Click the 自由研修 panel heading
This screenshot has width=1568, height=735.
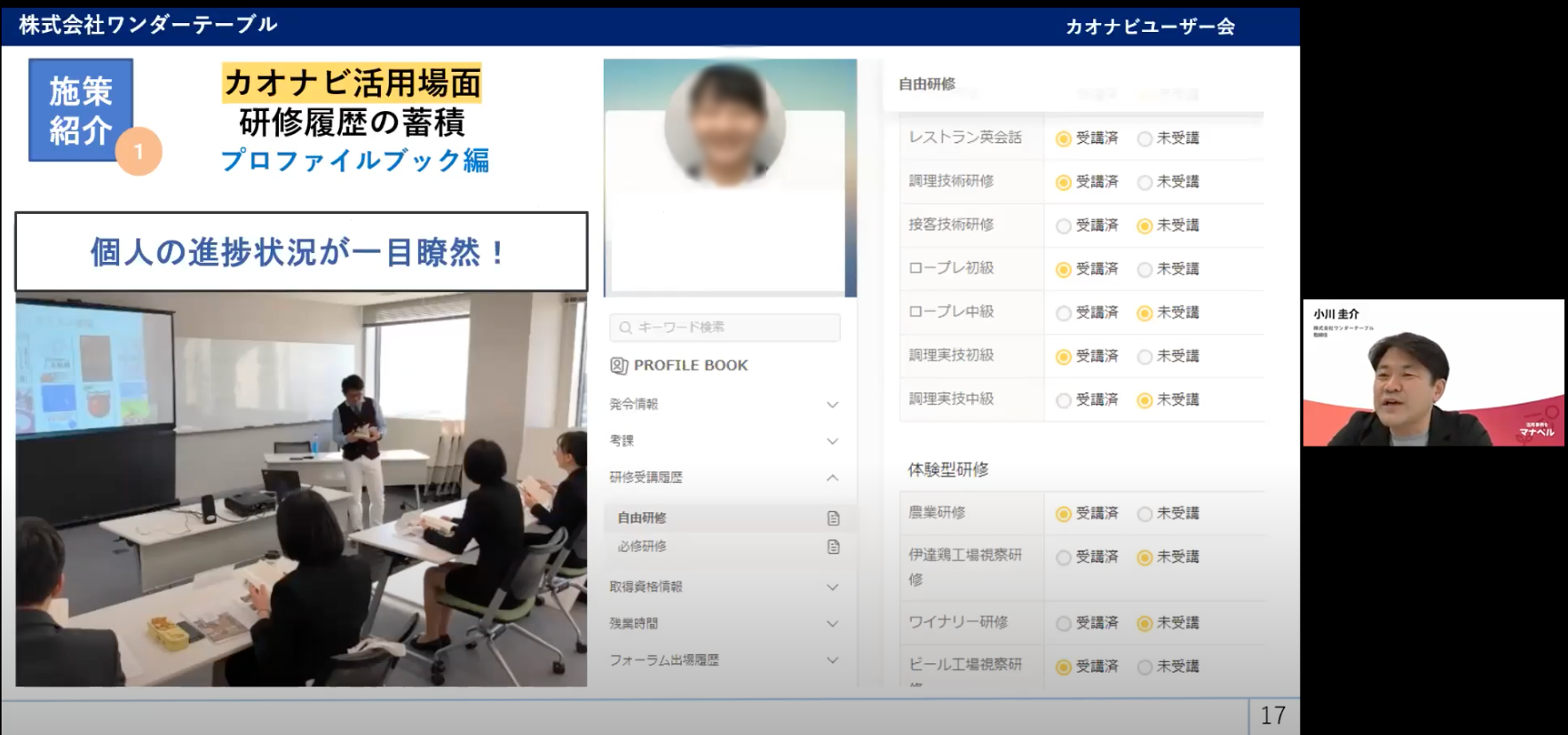coord(926,83)
